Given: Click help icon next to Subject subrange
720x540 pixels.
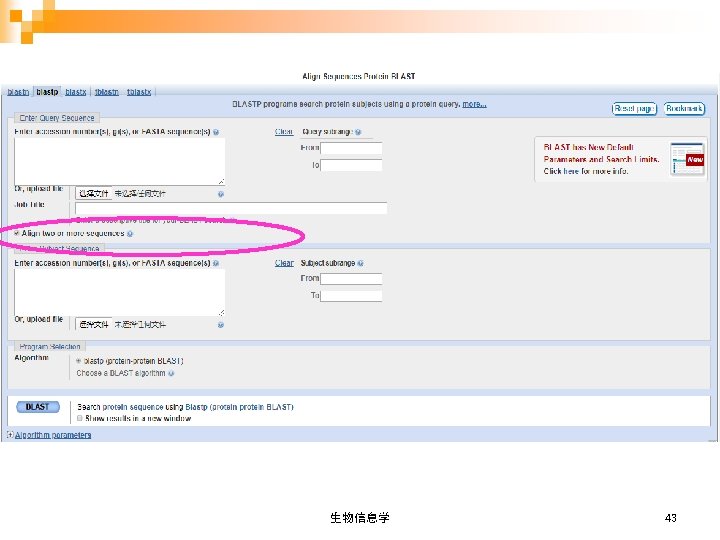Looking at the screenshot, I should point(360,264).
